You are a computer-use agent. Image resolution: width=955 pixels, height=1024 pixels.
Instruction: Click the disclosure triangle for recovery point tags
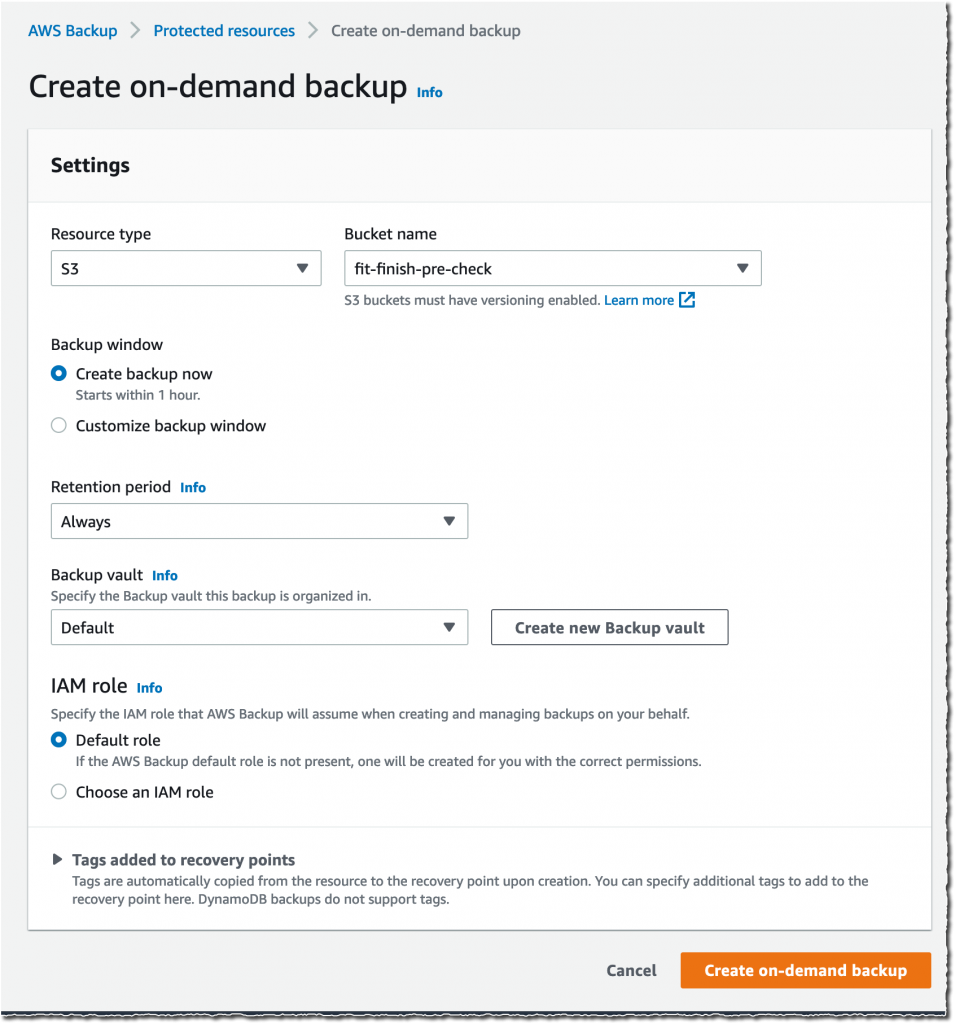pyautogui.click(x=57, y=859)
